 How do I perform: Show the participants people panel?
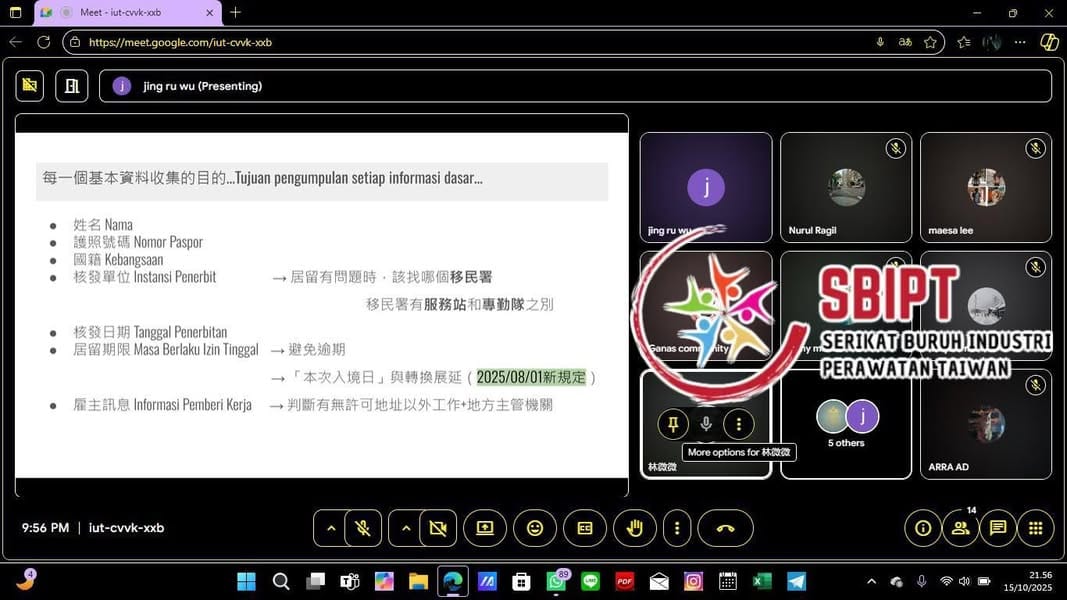pyautogui.click(x=960, y=528)
